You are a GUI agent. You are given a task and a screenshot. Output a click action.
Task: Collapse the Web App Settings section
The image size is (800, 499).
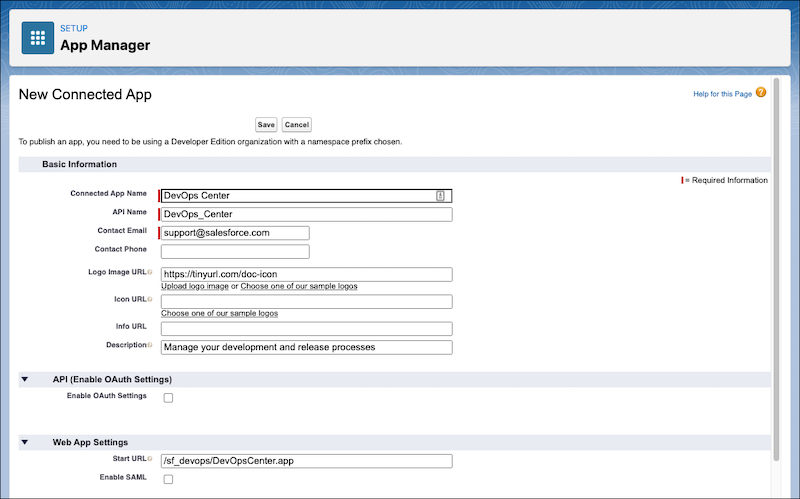[23, 442]
